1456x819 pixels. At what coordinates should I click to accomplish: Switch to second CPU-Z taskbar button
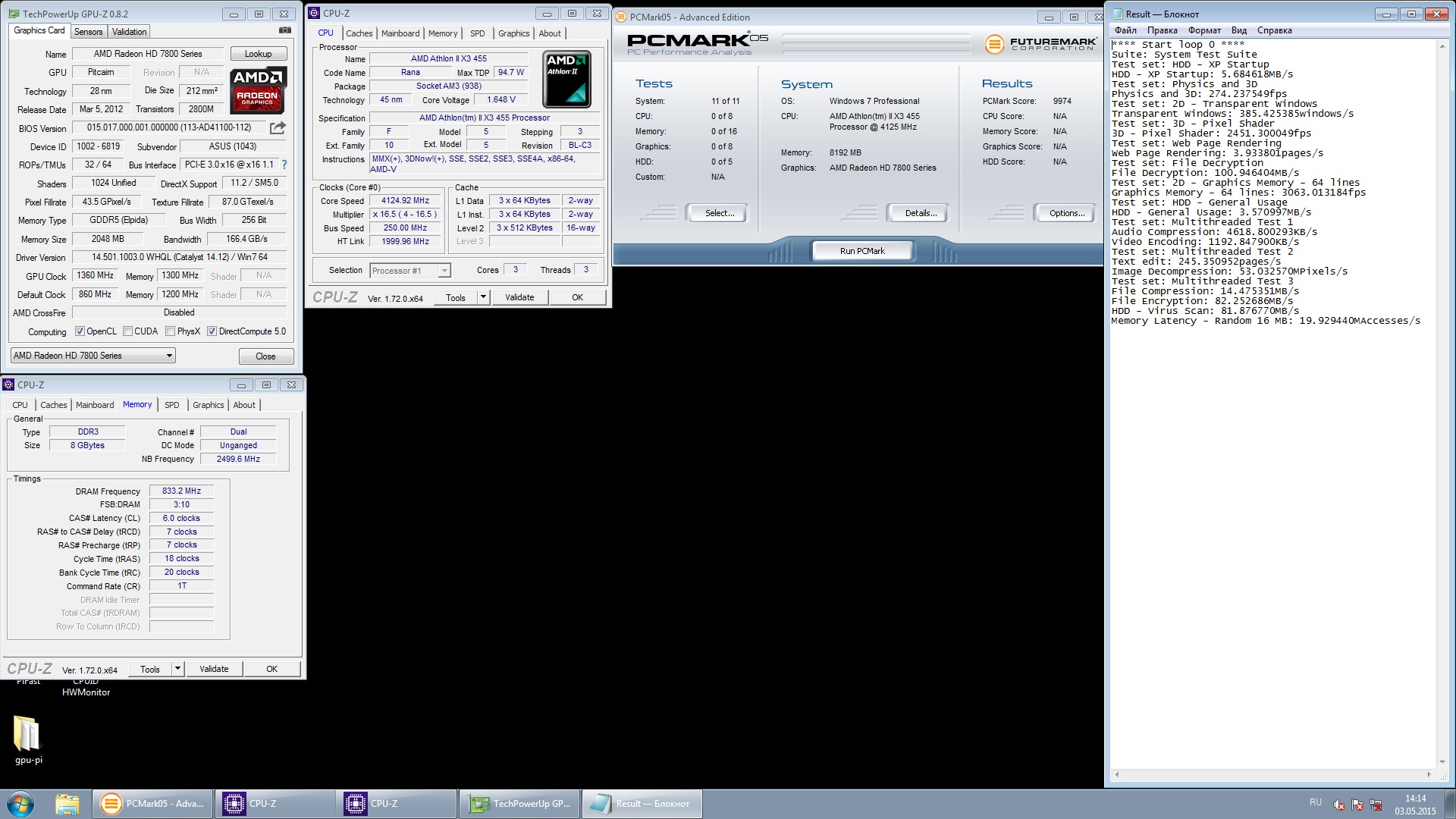pos(397,804)
